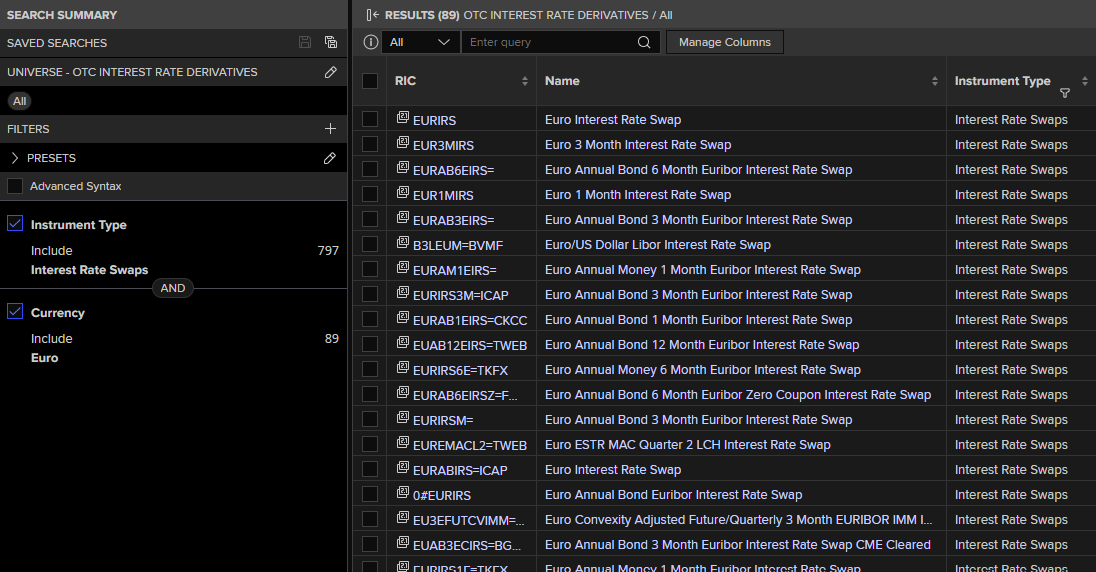This screenshot has width=1096, height=572.
Task: Open instrument icon beside EURAB6EIRS=
Action: coord(403,168)
